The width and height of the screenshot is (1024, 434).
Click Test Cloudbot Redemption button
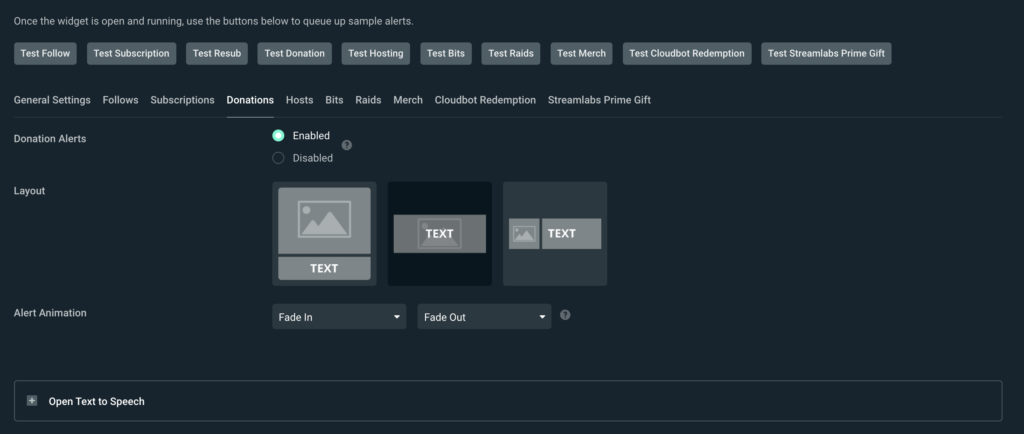point(687,54)
